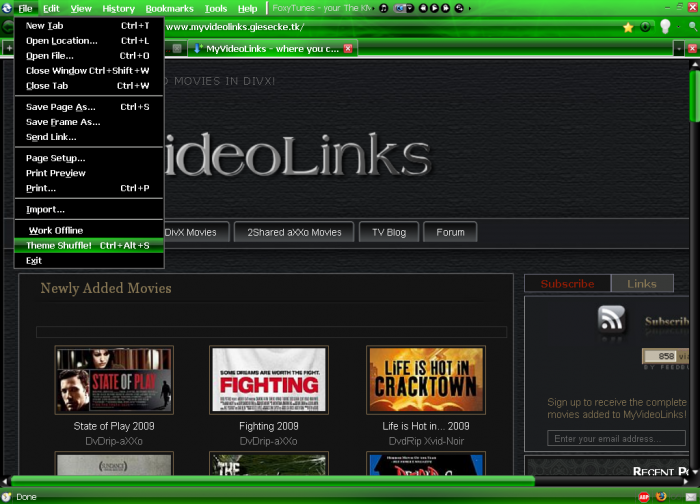The height and width of the screenshot is (504, 700).
Task: Click the status bar icon beside Done
Action: pyautogui.click(x=6, y=496)
